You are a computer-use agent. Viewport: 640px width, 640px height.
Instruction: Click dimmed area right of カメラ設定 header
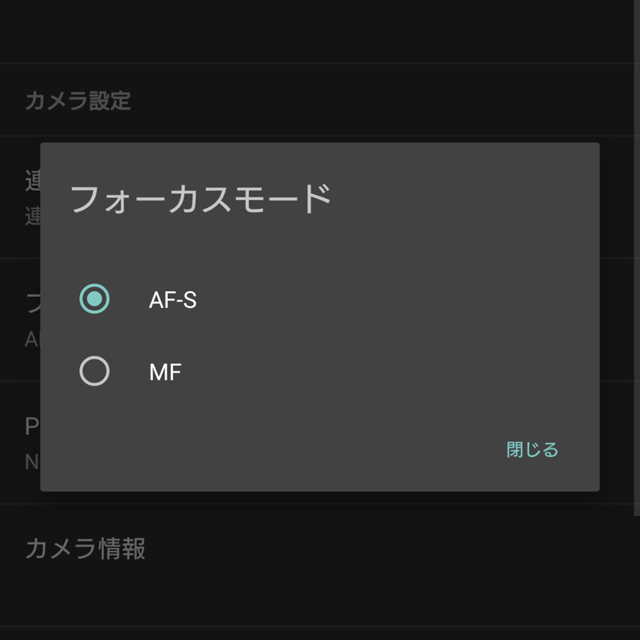tap(400, 100)
